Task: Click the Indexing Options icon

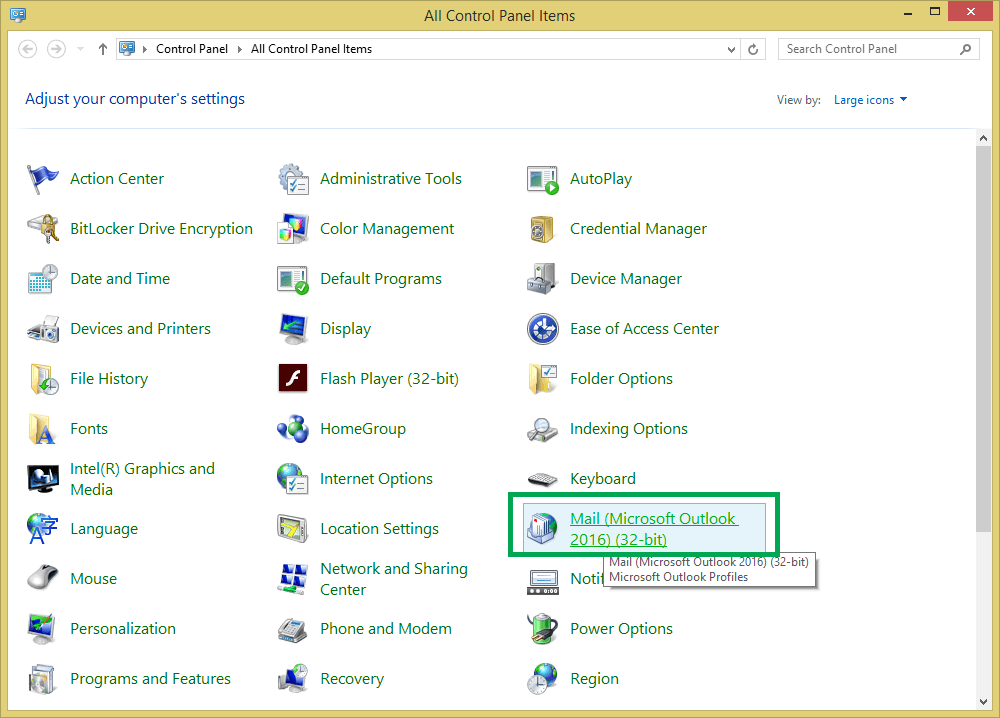Action: click(x=543, y=429)
